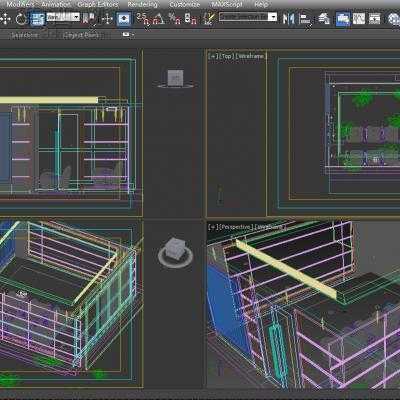Toggle the 2.5D Snaps button
The image size is (400, 400).
(x=144, y=19)
